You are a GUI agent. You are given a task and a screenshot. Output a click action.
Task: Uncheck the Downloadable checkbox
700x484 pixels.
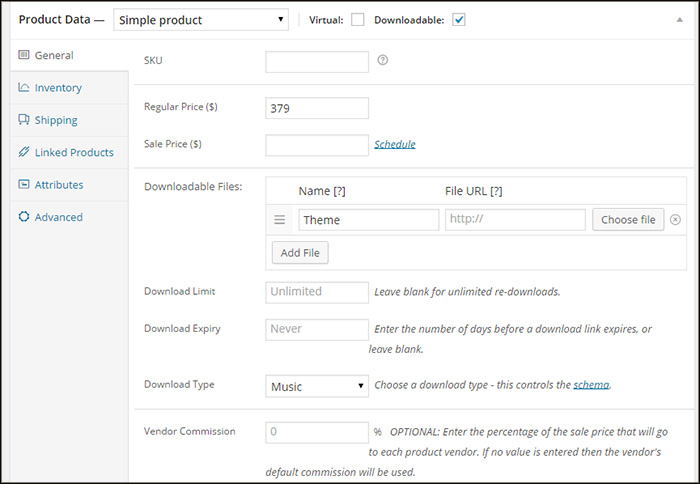coord(458,20)
